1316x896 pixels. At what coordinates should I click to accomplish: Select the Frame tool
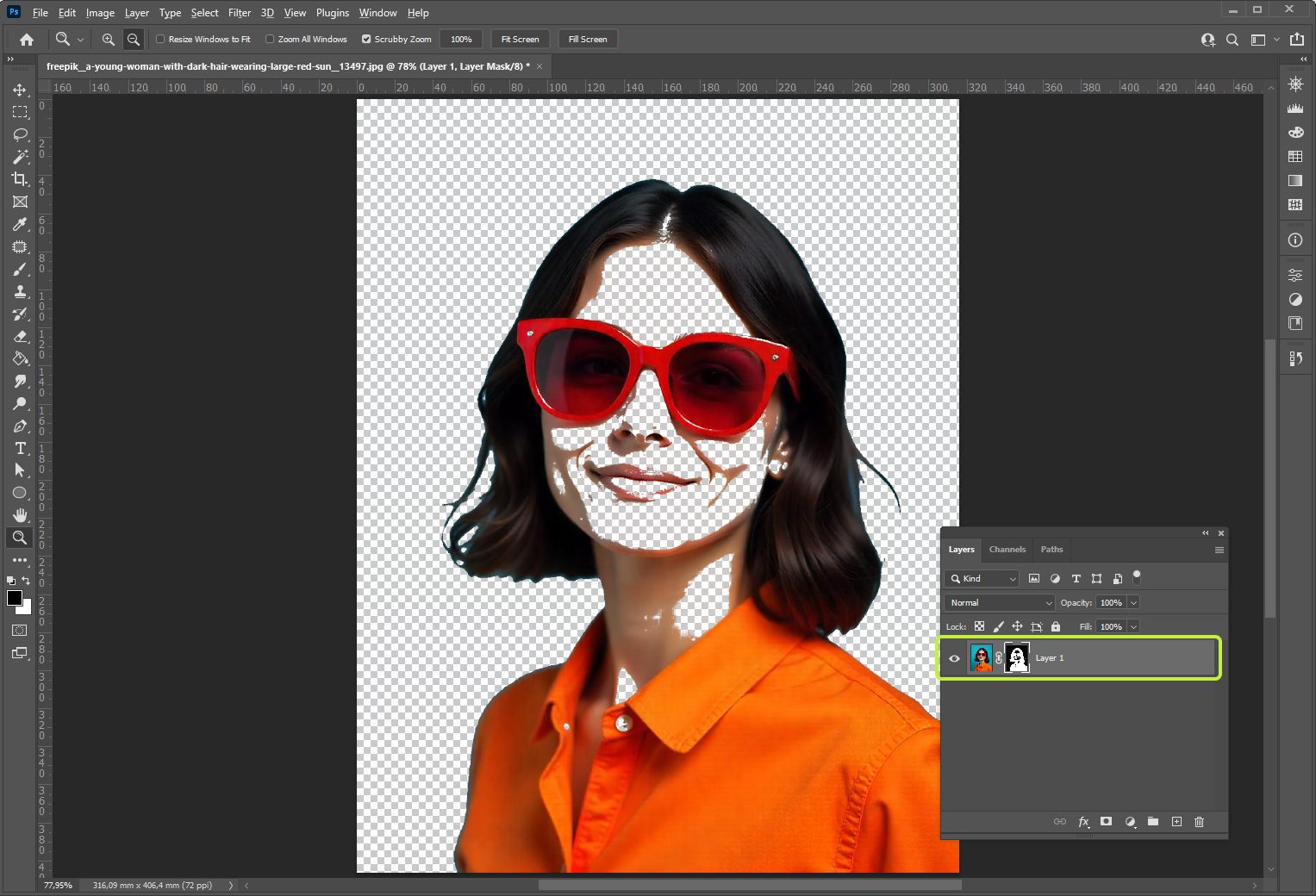pyautogui.click(x=20, y=202)
